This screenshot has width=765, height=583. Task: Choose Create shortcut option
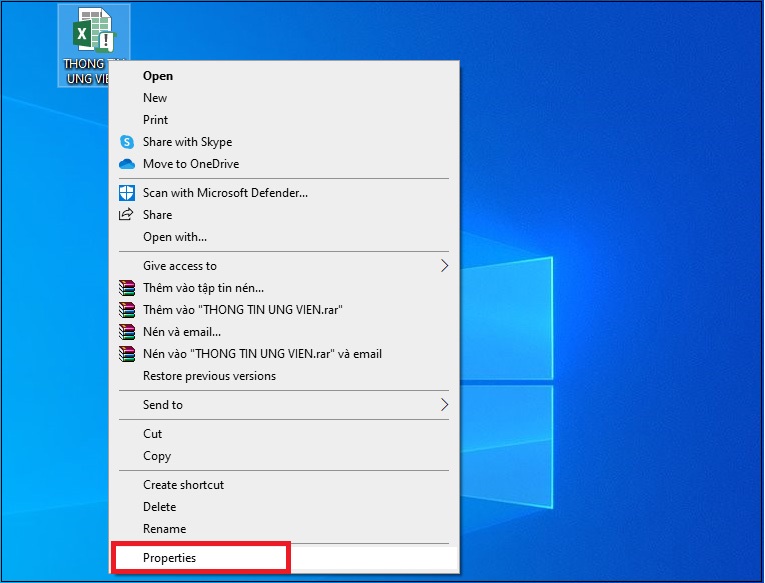[183, 485]
